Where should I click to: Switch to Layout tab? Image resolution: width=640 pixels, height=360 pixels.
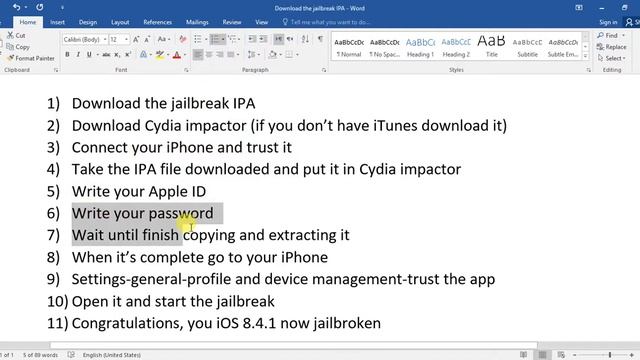point(120,22)
